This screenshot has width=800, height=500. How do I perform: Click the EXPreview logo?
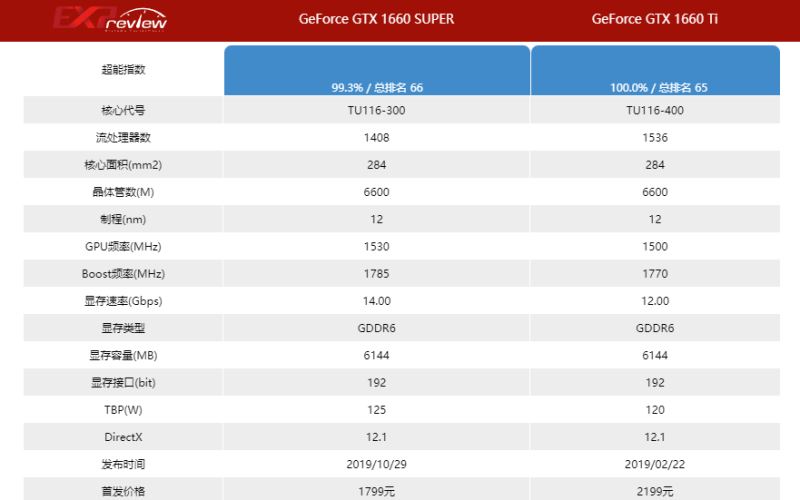click(110, 19)
